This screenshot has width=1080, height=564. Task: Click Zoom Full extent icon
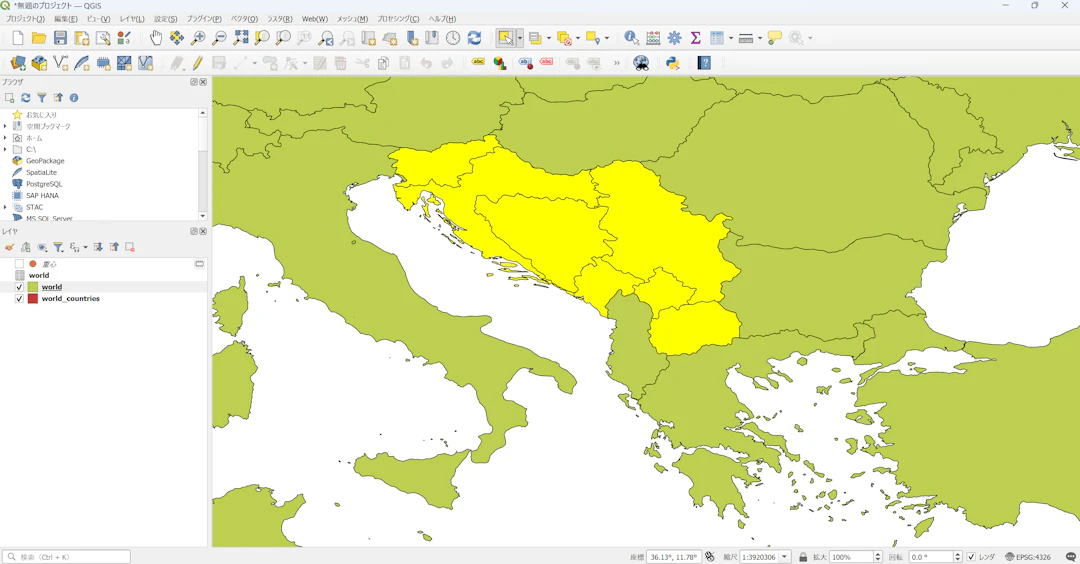[x=240, y=38]
